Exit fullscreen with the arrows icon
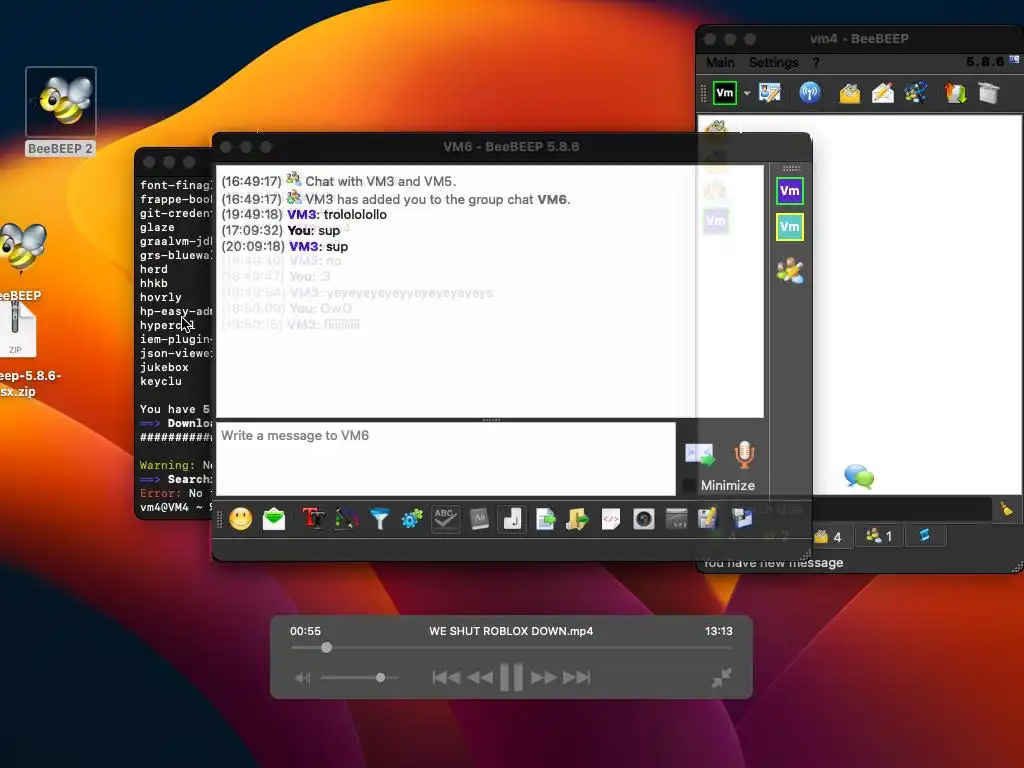The height and width of the screenshot is (768, 1024). click(x=722, y=678)
